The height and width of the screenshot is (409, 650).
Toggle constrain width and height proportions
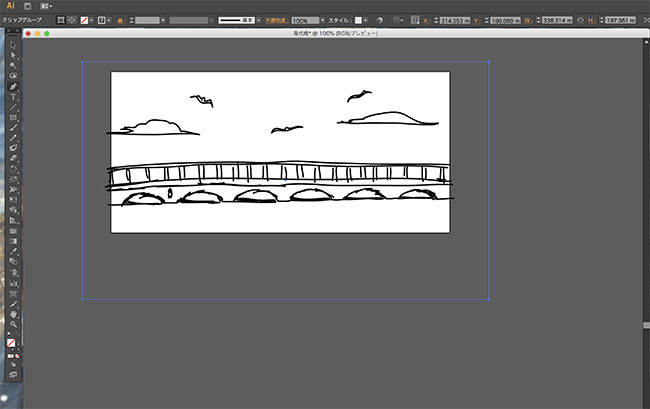[x=580, y=20]
